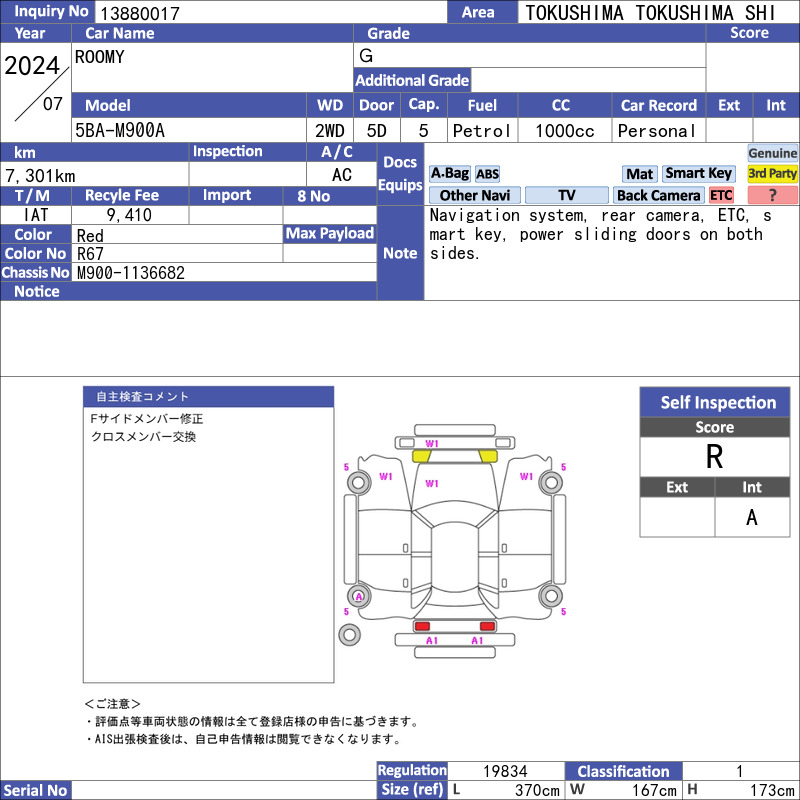800x800 pixels.
Task: Select the length value 370cm
Action: 537,790
